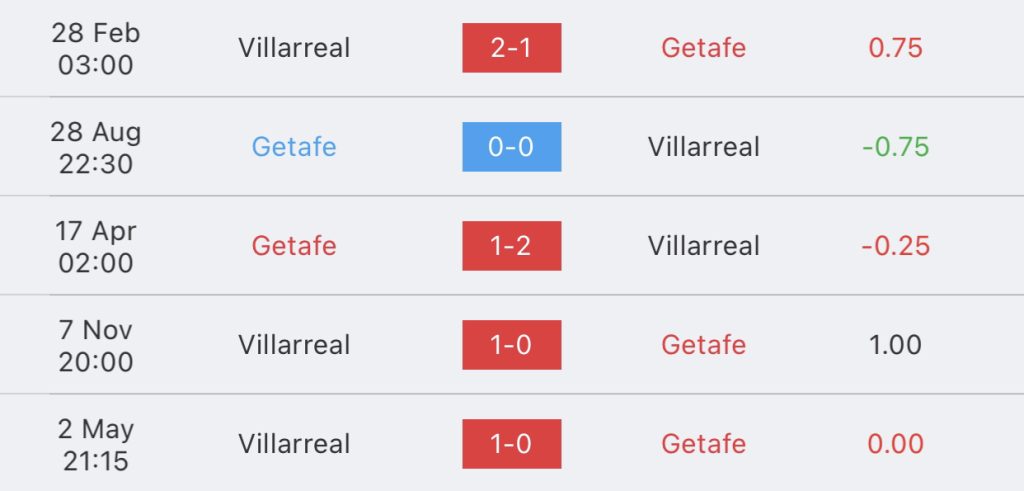
Task: Click the green -0.75 handicap value
Action: (x=895, y=147)
